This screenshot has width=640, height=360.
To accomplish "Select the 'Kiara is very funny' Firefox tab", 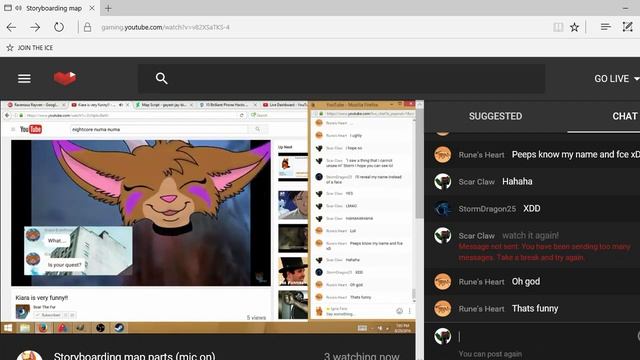I will [100, 105].
